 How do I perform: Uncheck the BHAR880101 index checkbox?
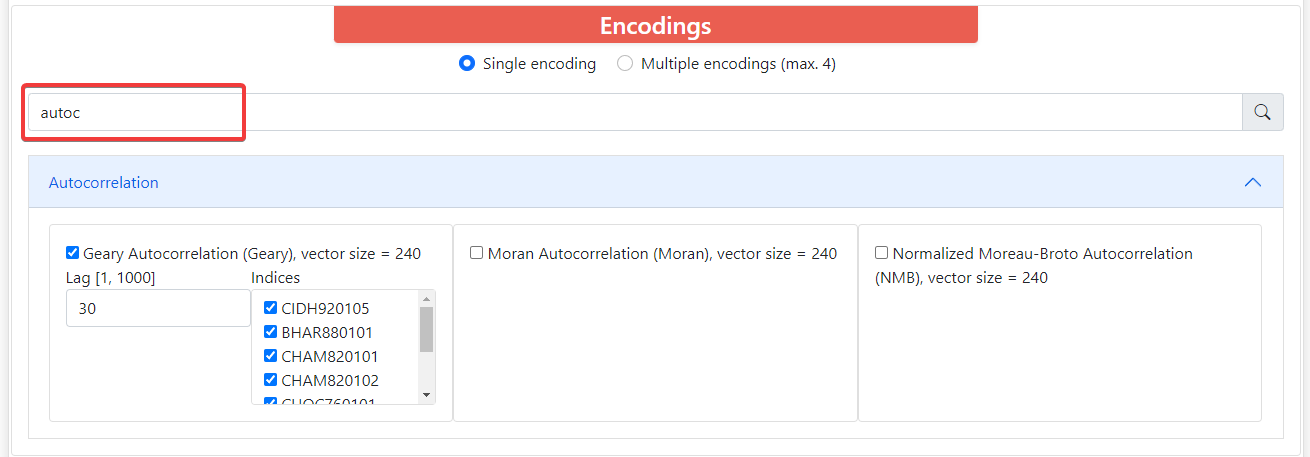270,332
